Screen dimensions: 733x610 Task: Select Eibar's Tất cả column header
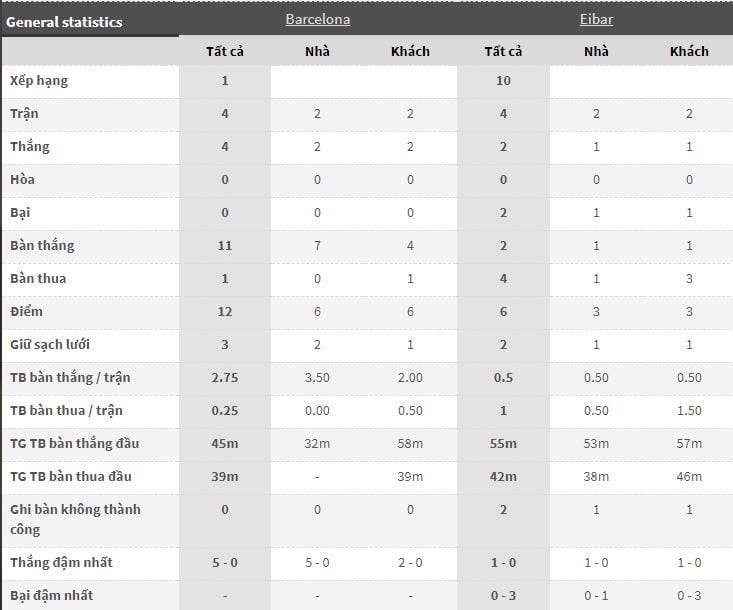pos(503,51)
